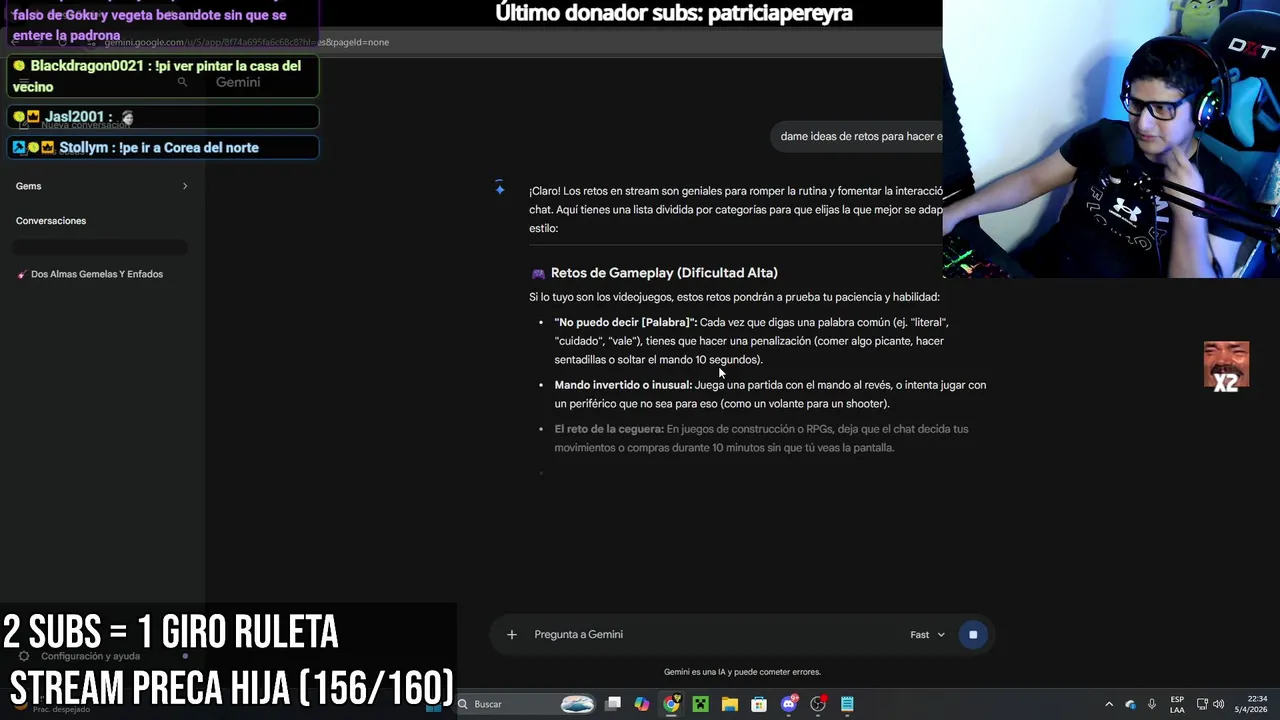Image resolution: width=1280 pixels, height=720 pixels.
Task: Open volume control speaker icon
Action: click(x=1218, y=704)
